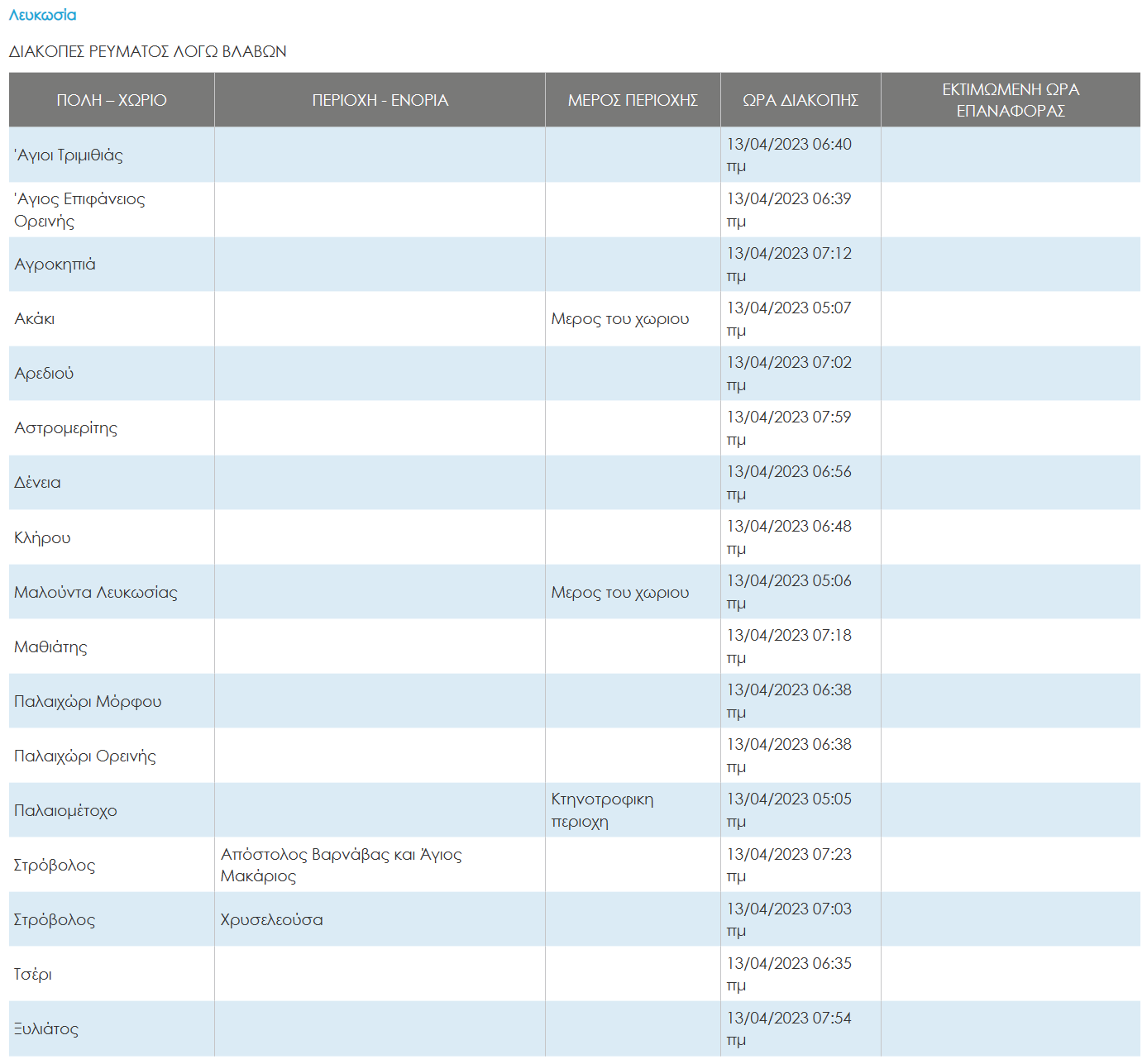Click the Λευκωσία heading link
Image resolution: width=1147 pixels, height=1064 pixels.
42,15
